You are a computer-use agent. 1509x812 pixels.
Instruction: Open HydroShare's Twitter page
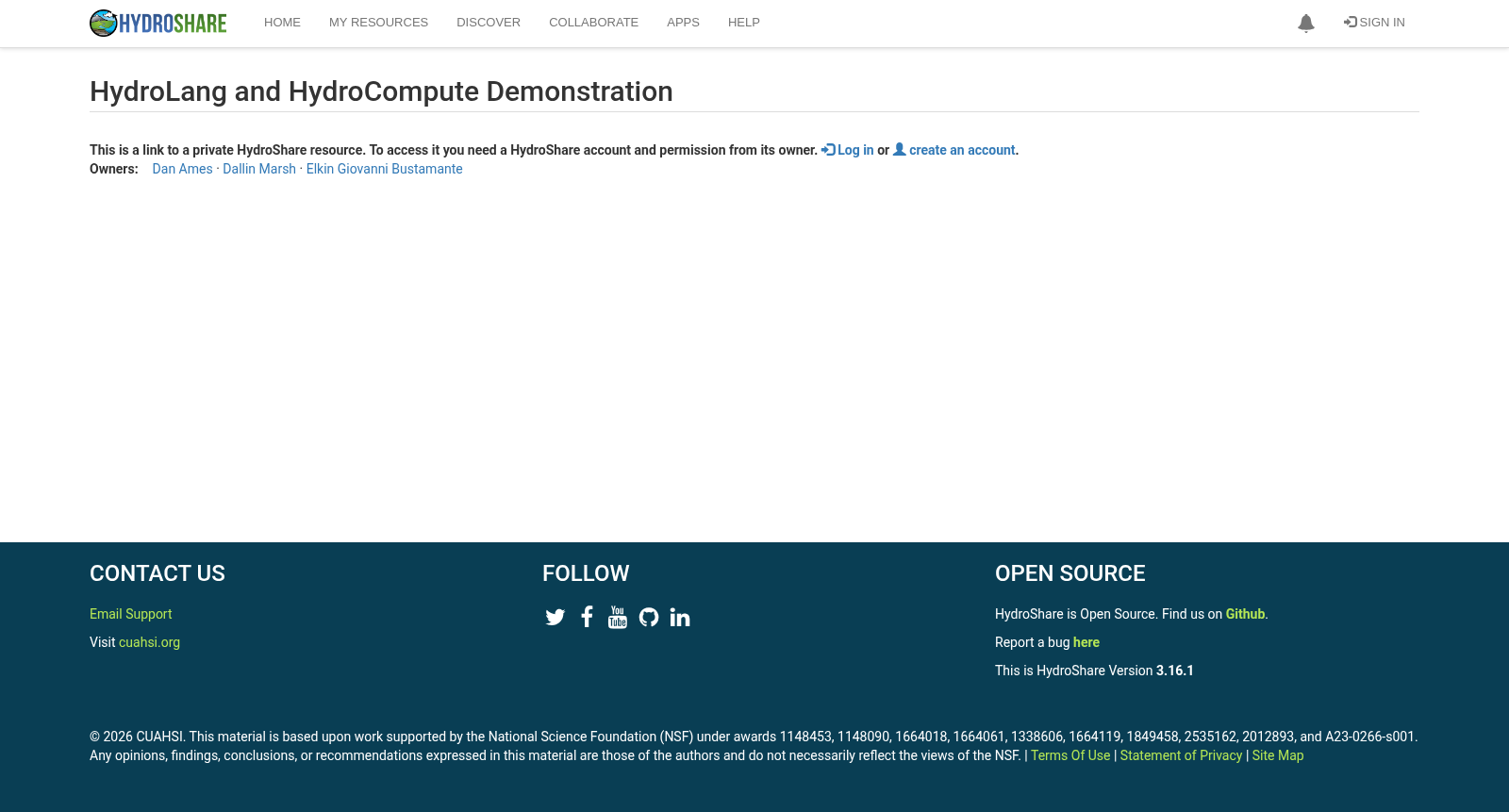(x=555, y=617)
